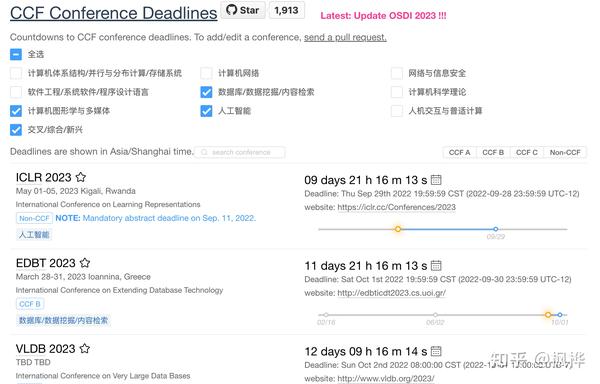This screenshot has height=384, width=600.
Task: Open the 1,913 stargazers count
Action: coord(287,10)
